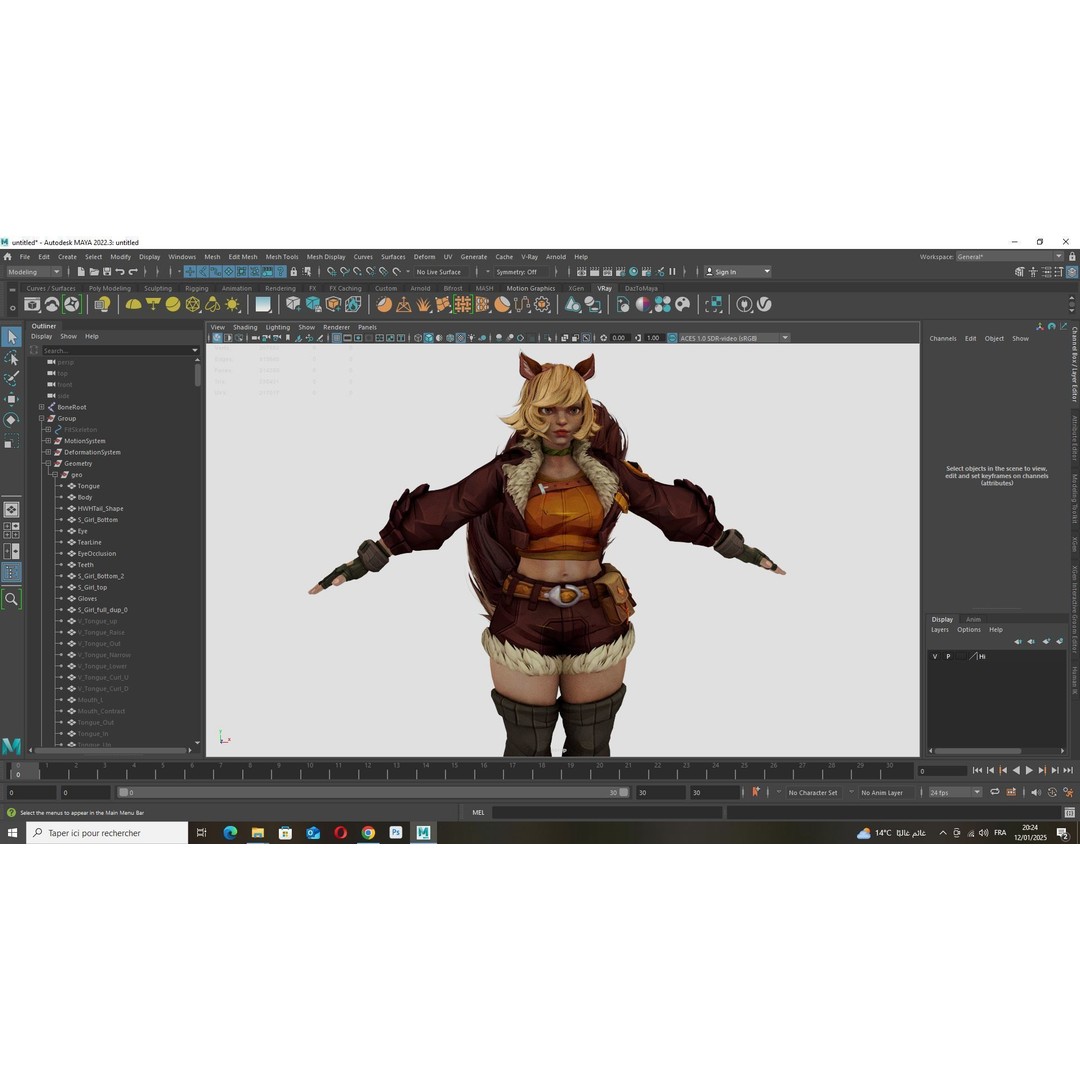Click the Outliner horizontal scrollbar
The height and width of the screenshot is (1080, 1080).
pos(112,750)
